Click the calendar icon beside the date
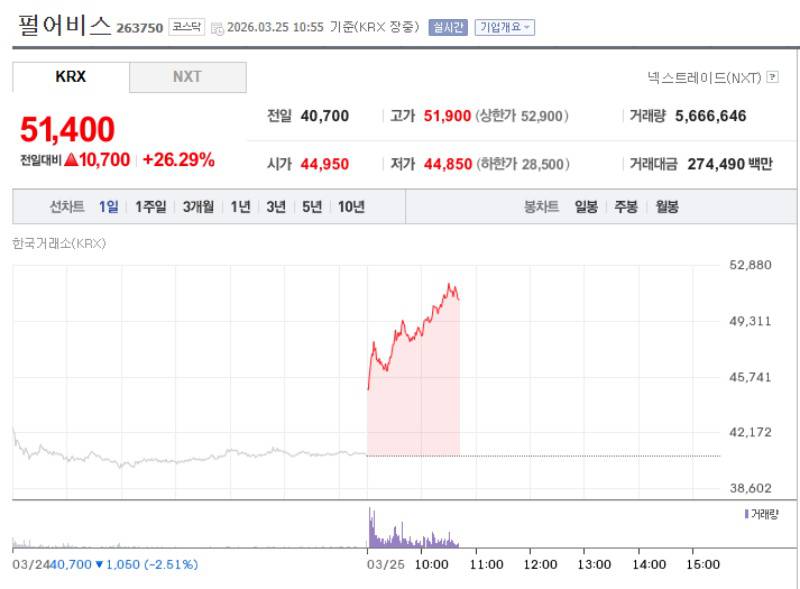This screenshot has width=800, height=589. coord(217,28)
